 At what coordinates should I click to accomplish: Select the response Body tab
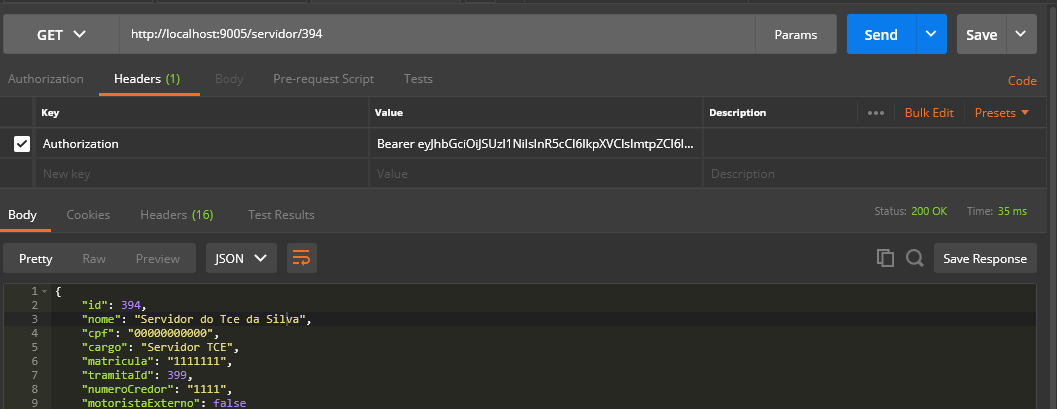(22, 215)
